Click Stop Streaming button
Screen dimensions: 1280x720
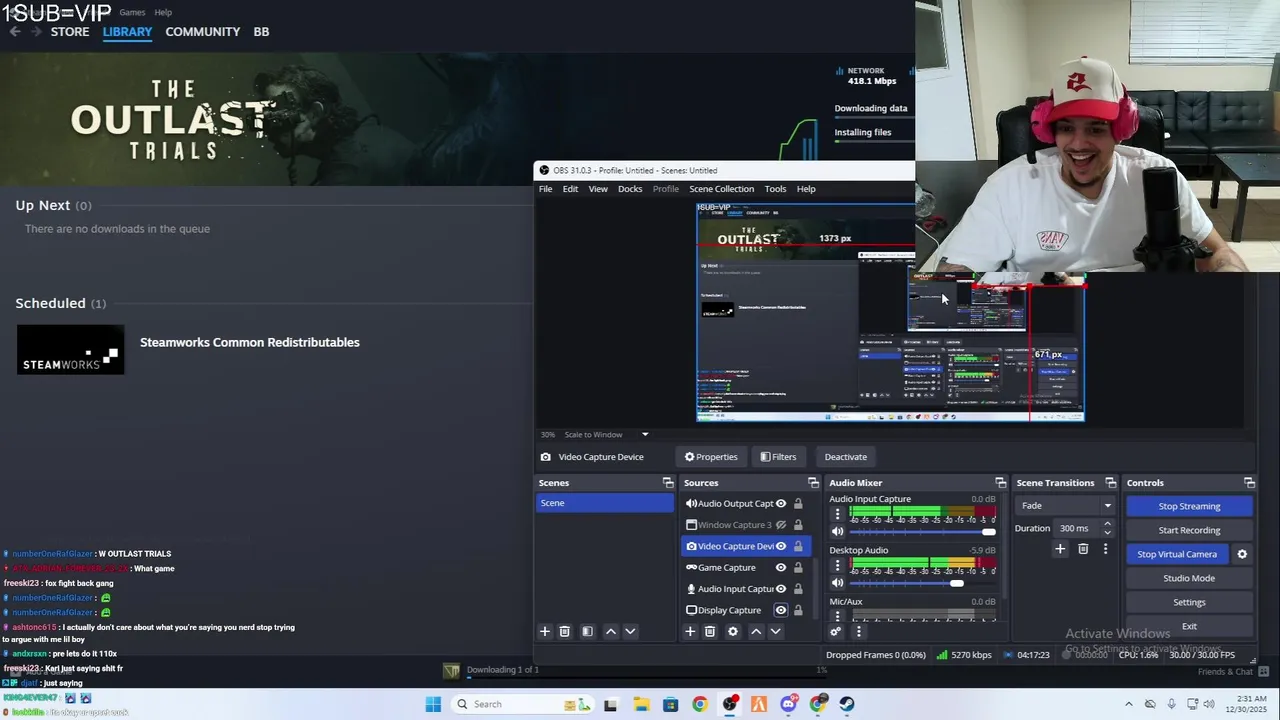point(1189,506)
